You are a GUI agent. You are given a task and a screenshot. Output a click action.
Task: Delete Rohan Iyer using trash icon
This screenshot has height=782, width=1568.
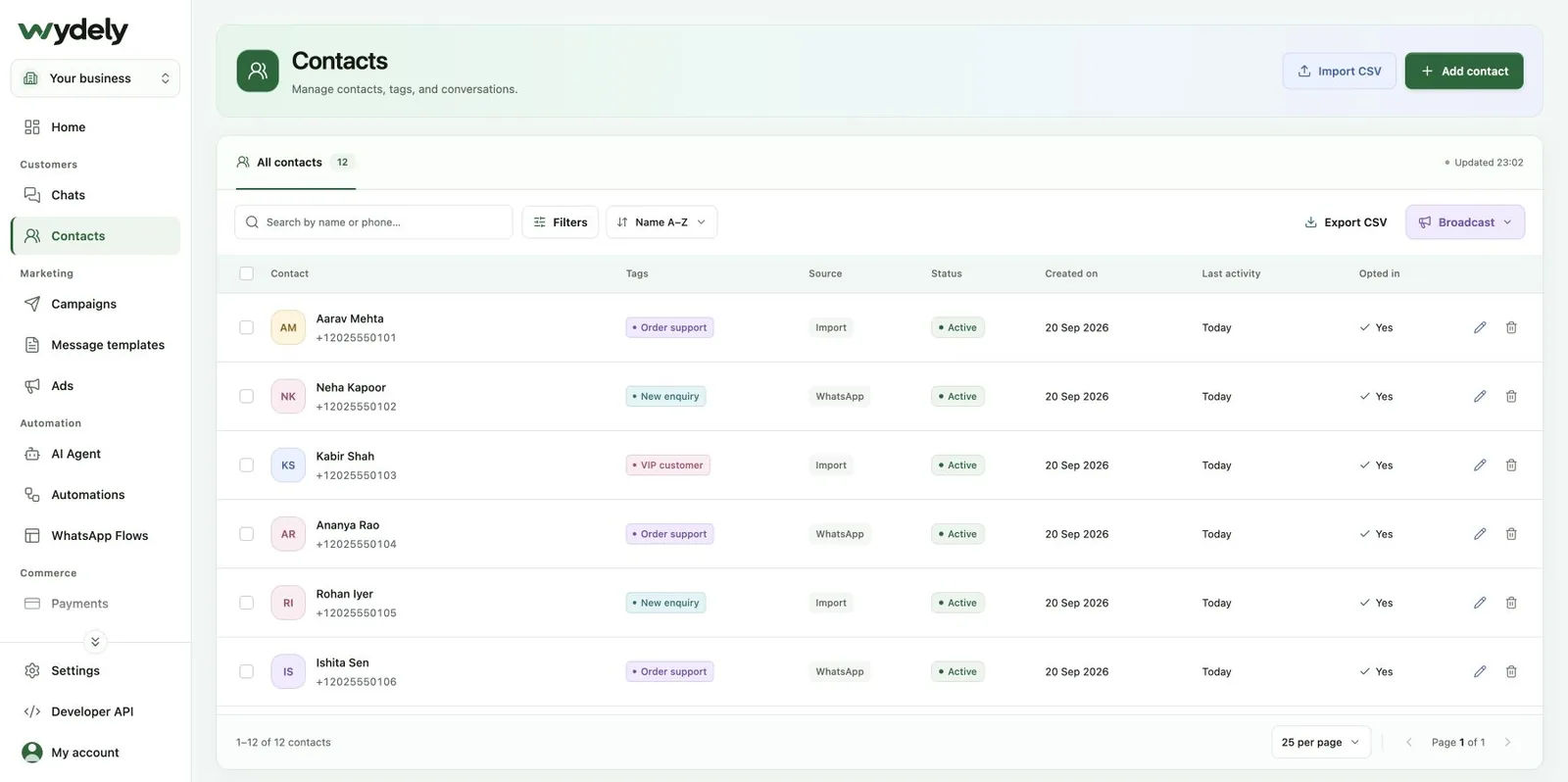point(1511,603)
